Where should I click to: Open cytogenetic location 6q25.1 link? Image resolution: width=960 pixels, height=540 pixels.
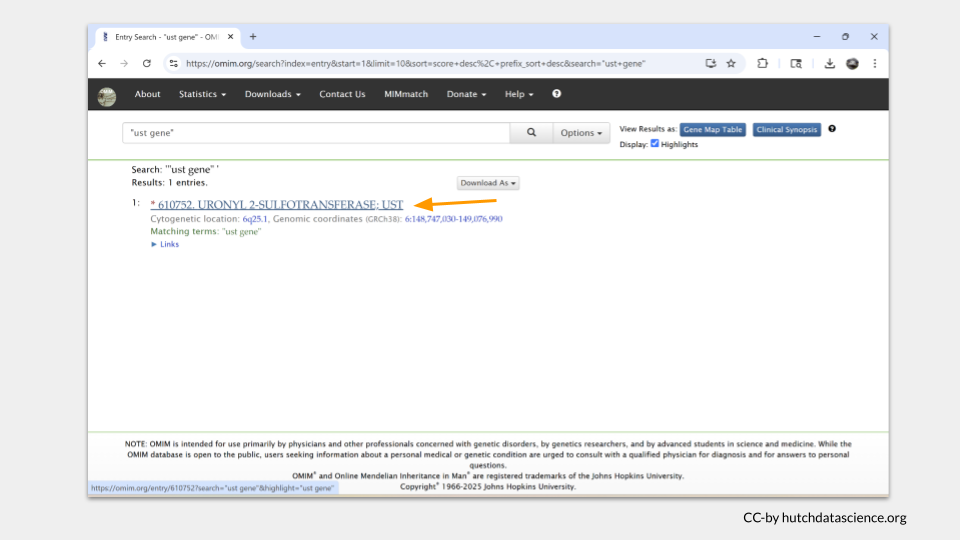click(255, 219)
